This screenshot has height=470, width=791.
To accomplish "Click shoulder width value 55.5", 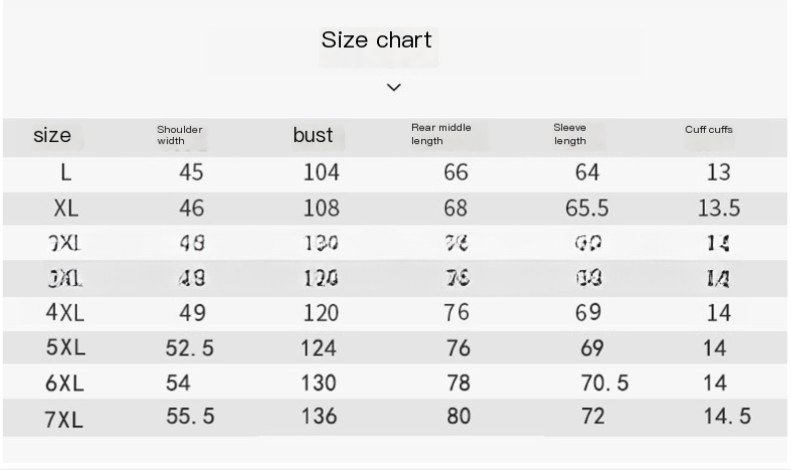I will [190, 416].
